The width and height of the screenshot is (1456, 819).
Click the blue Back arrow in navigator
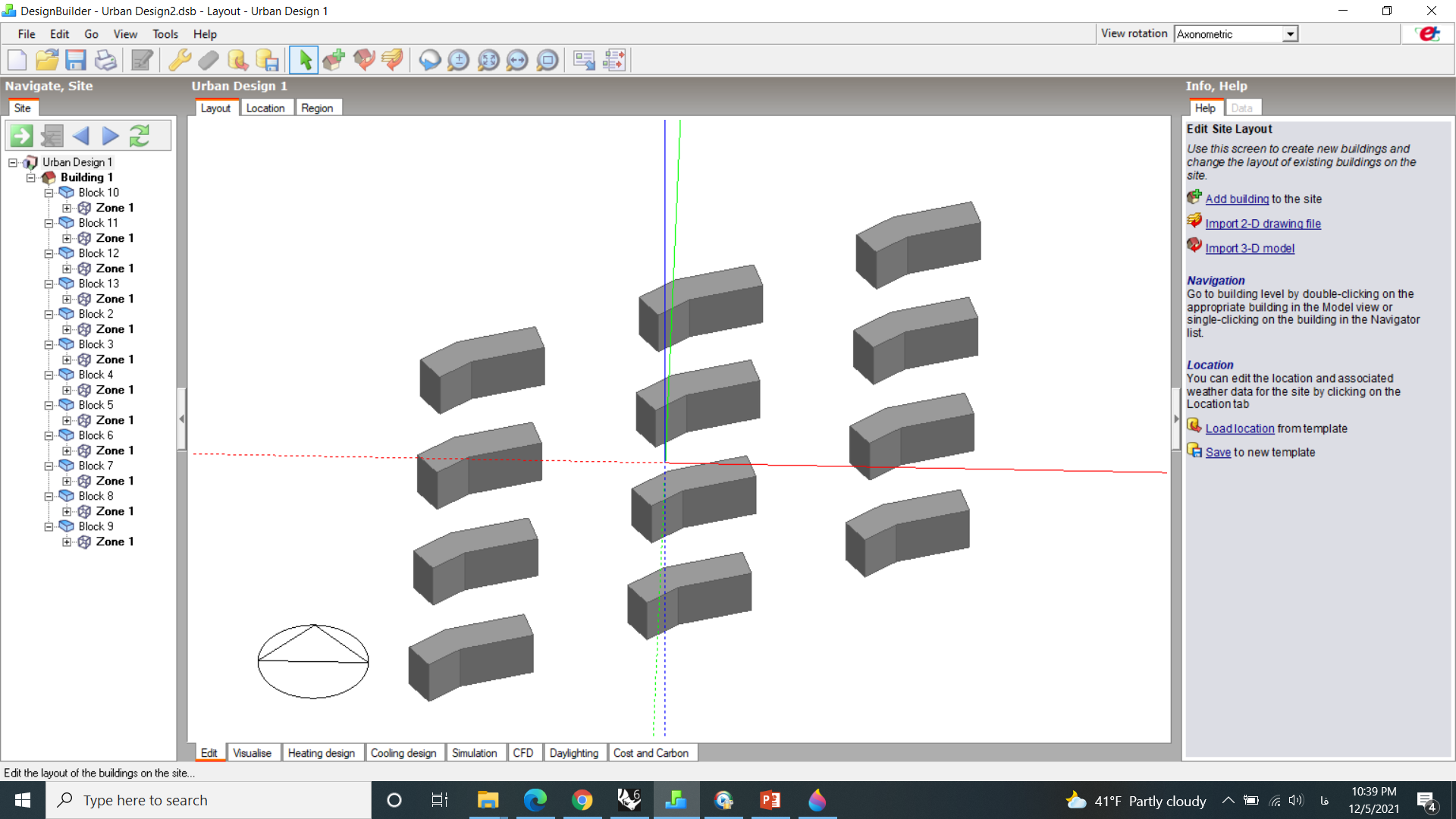tap(81, 136)
